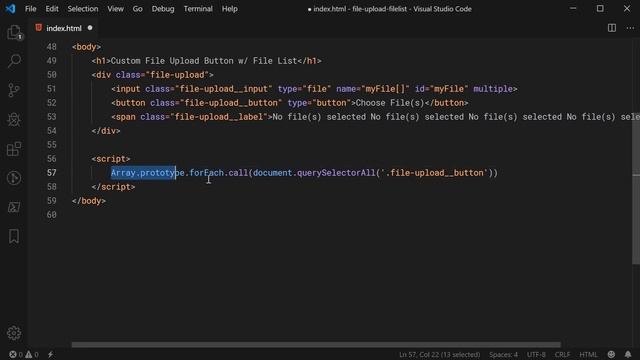The height and width of the screenshot is (360, 640).
Task: Split the editor to the right
Action: click(611, 28)
